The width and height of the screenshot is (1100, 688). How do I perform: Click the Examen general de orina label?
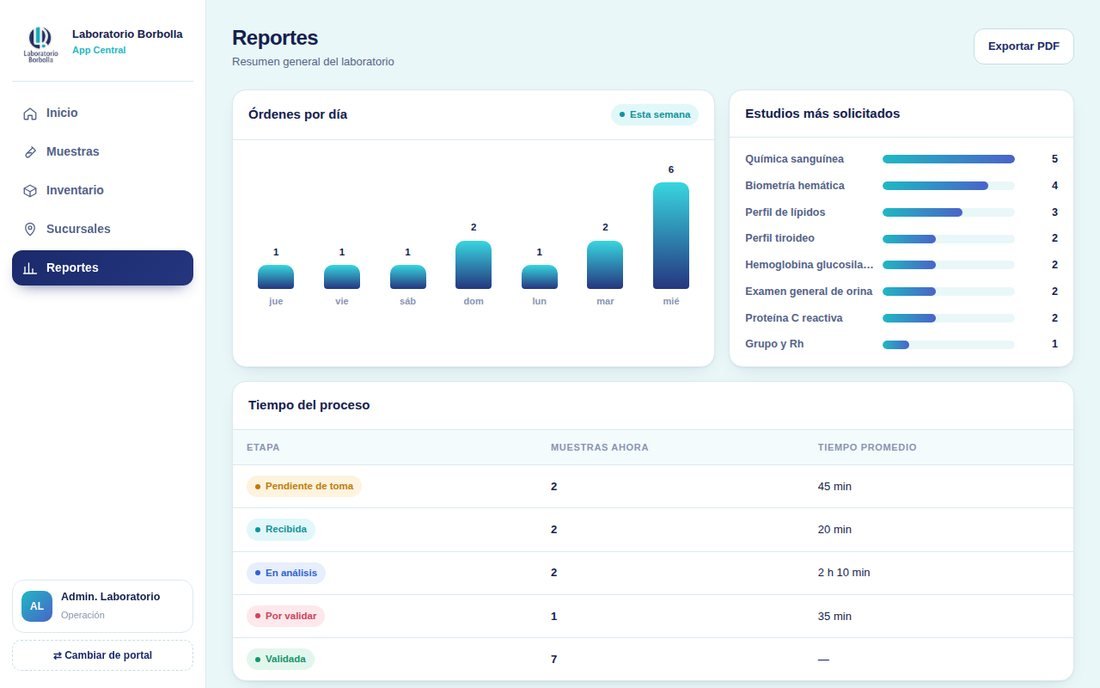pyautogui.click(x=809, y=292)
